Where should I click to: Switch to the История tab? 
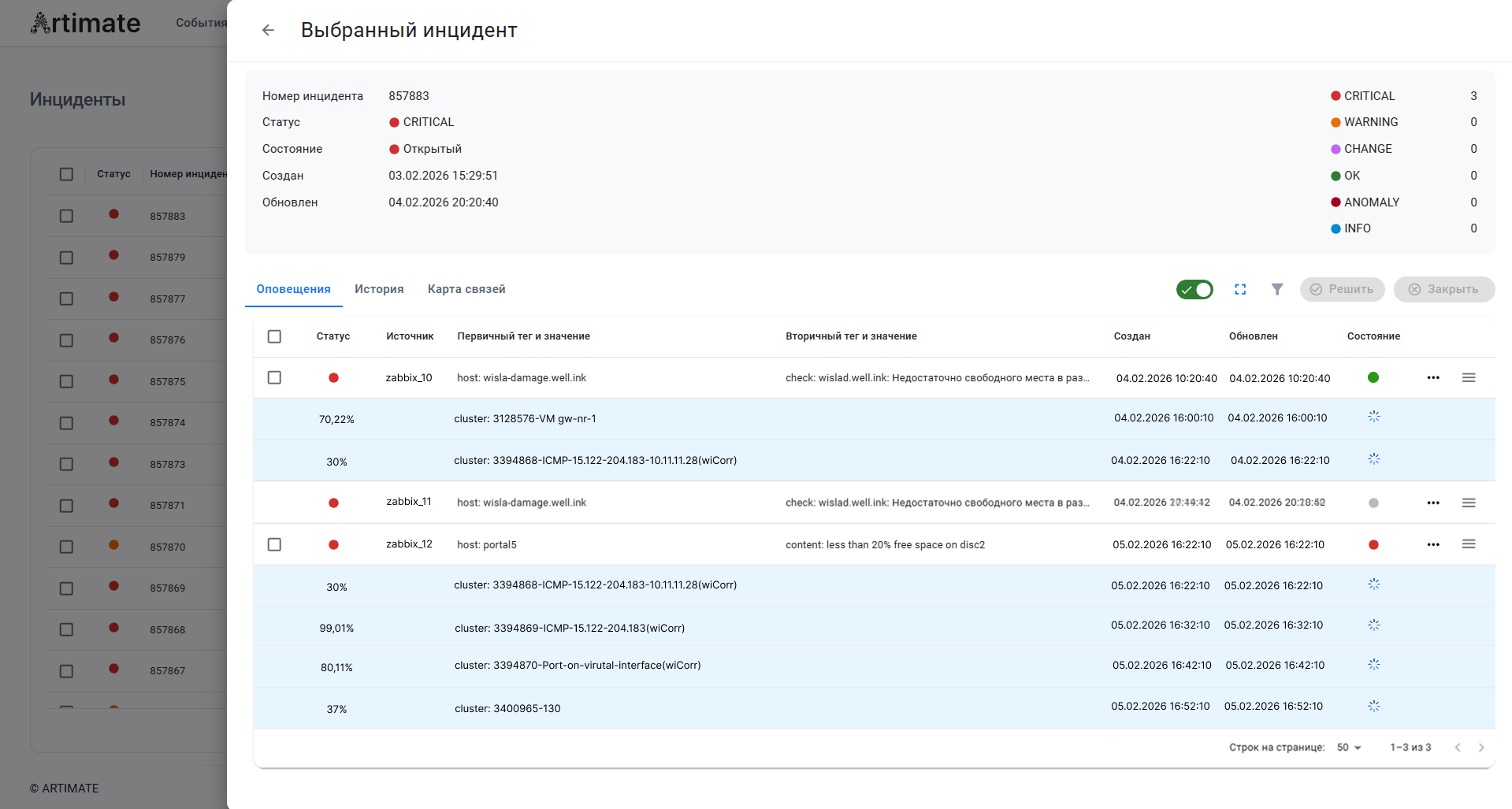[x=379, y=289]
